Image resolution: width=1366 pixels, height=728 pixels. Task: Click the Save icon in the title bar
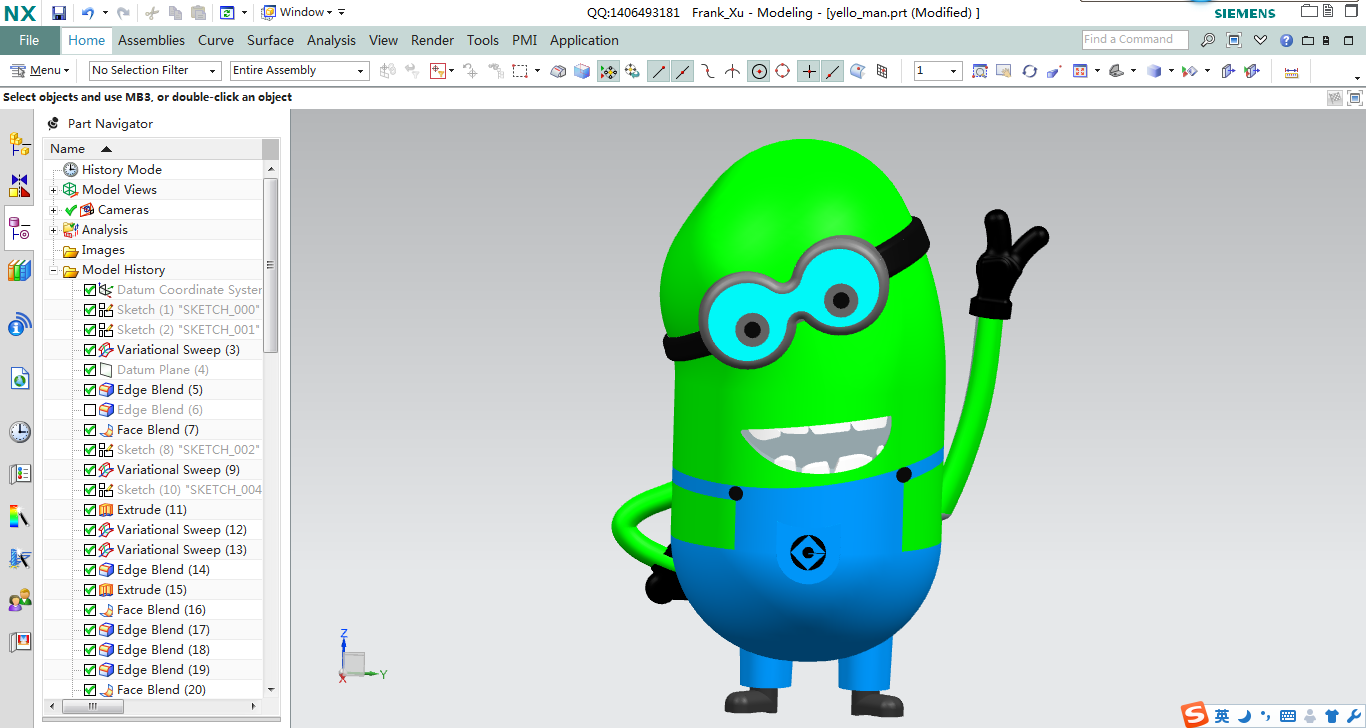pos(59,13)
